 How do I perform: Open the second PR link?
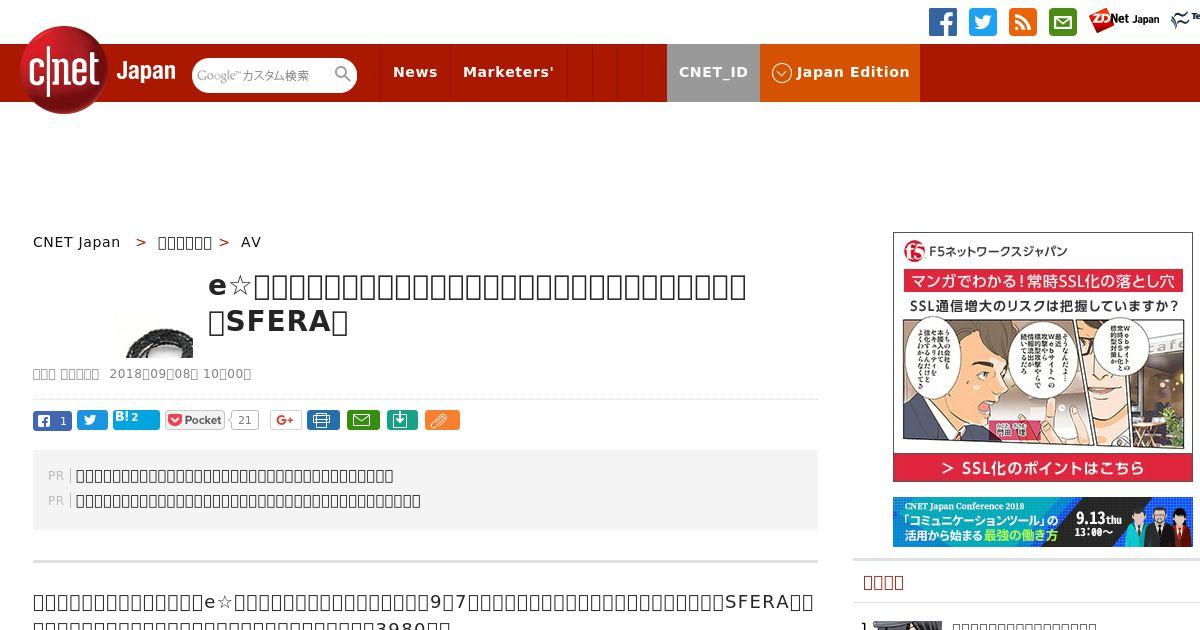[248, 501]
